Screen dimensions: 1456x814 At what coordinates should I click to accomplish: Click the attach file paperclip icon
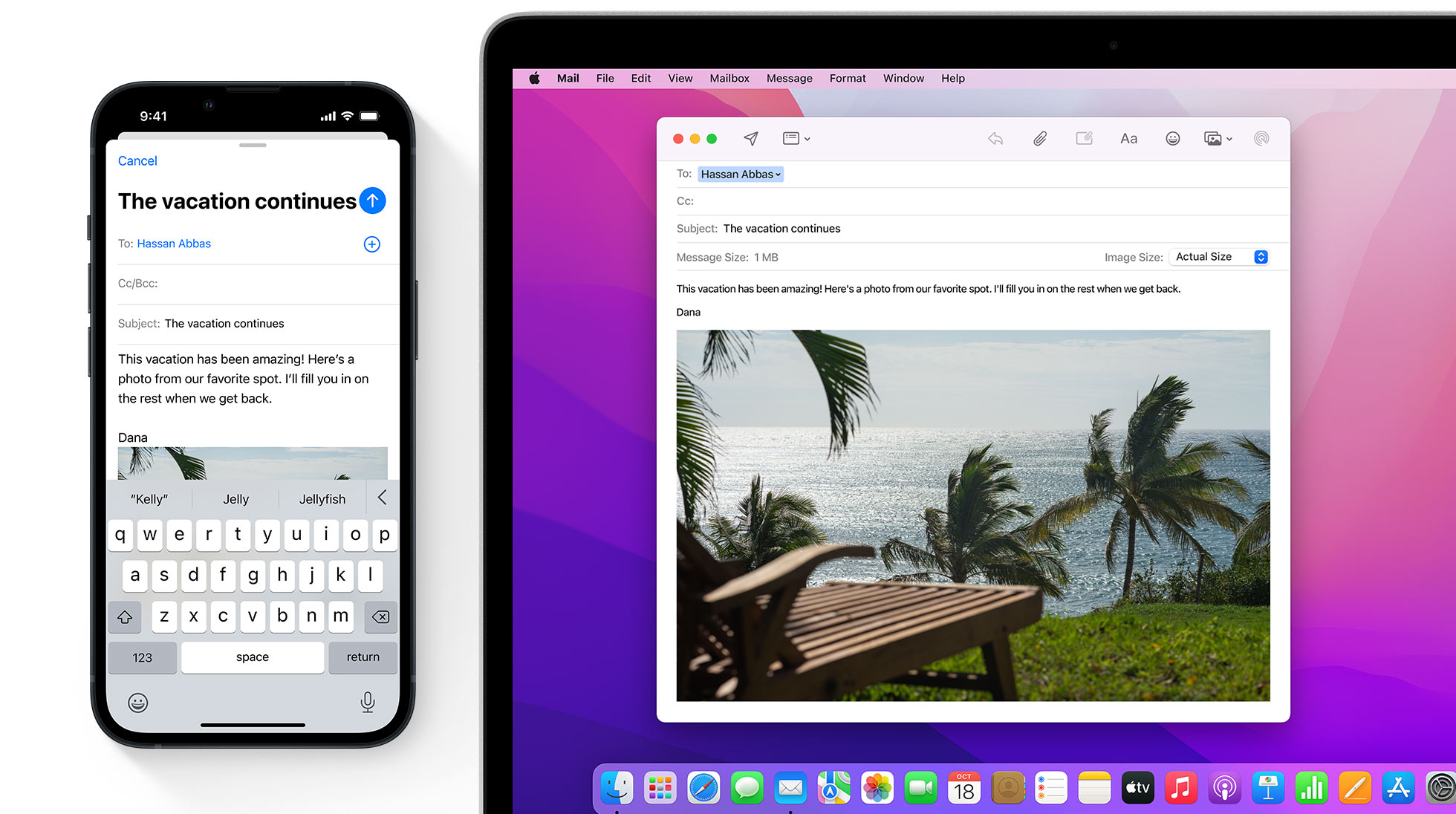(x=1040, y=139)
